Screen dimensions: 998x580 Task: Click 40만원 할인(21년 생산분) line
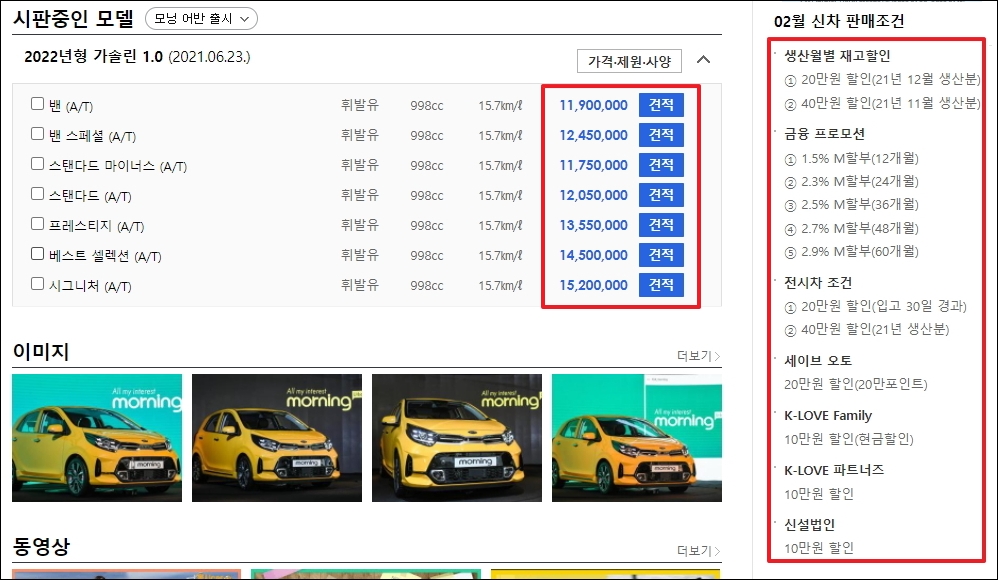point(867,329)
